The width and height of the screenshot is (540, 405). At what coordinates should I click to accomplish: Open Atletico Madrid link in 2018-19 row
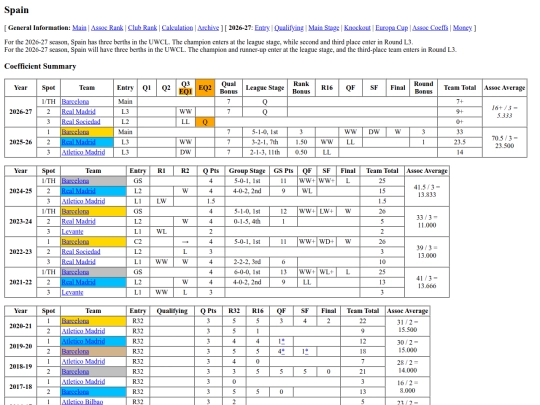(83, 361)
